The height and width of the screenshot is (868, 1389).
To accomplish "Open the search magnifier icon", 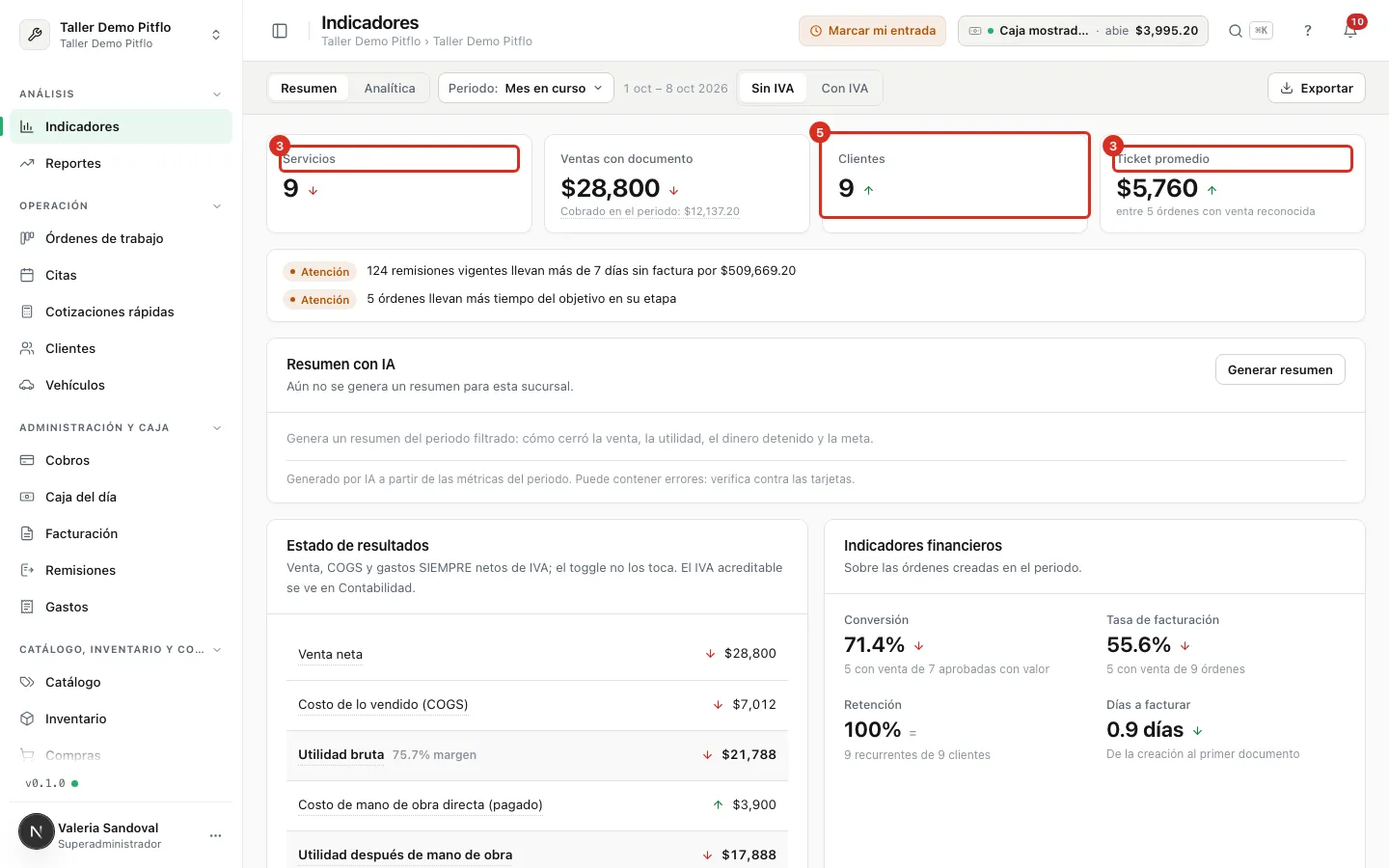I will (x=1235, y=31).
